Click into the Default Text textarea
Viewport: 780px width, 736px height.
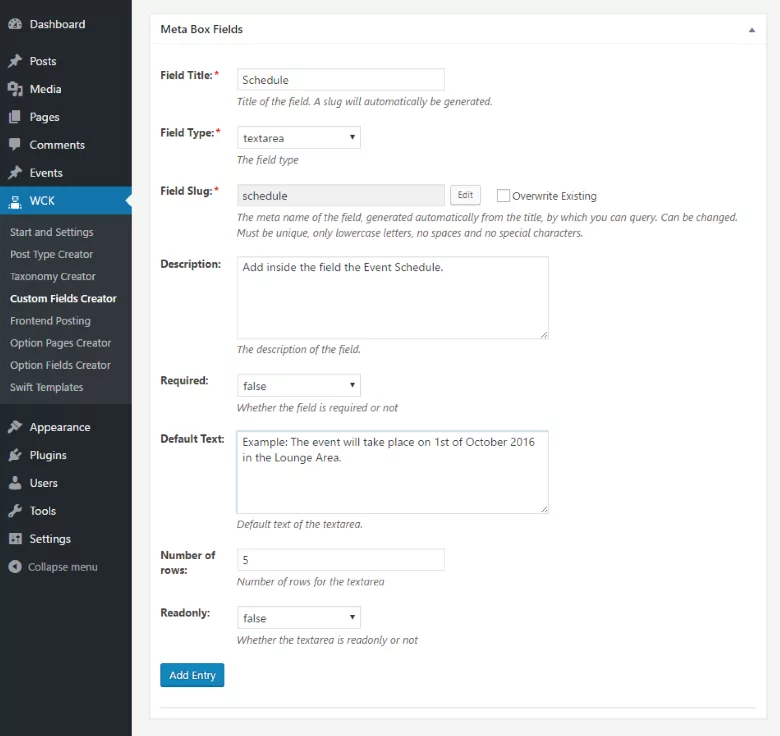click(x=392, y=472)
